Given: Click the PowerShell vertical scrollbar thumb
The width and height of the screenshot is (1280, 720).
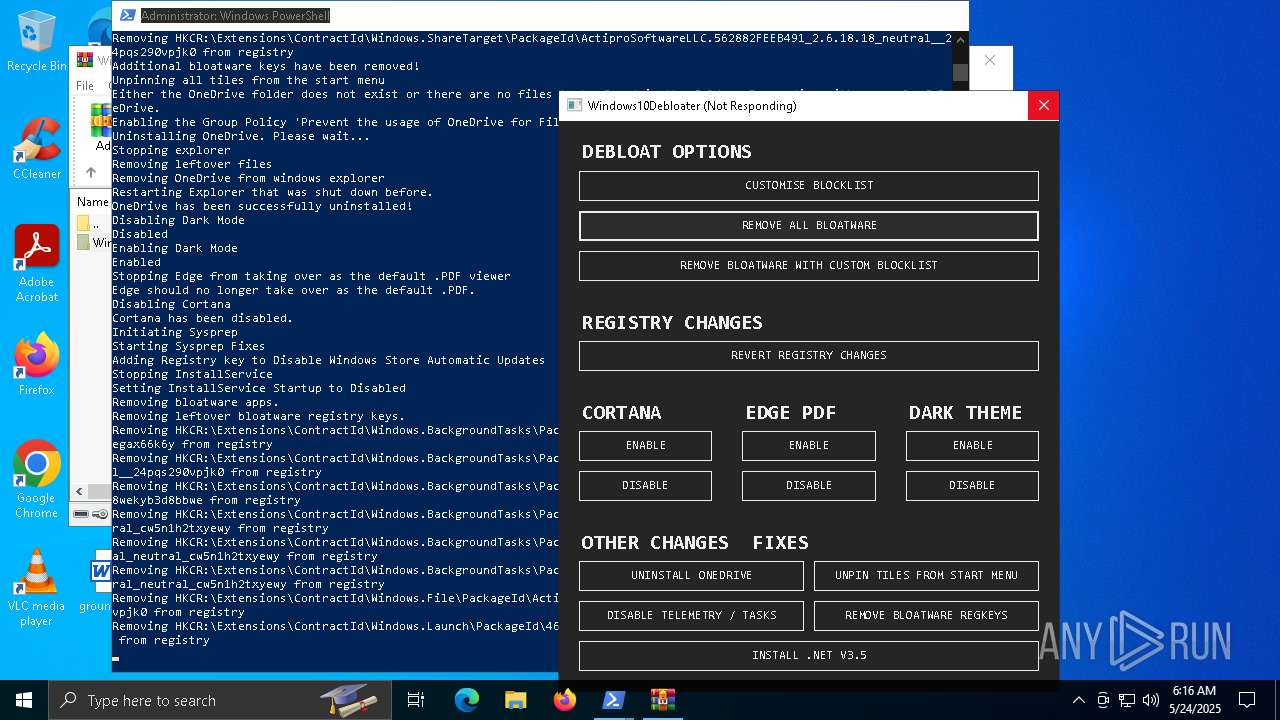Looking at the screenshot, I should pyautogui.click(x=960, y=72).
